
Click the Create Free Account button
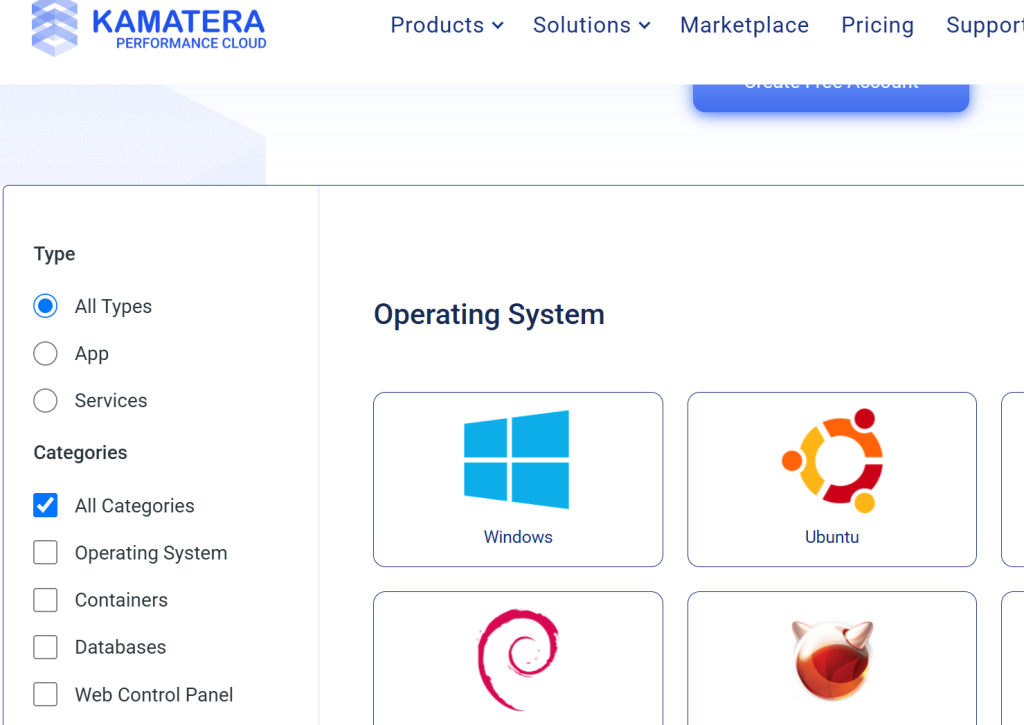click(x=831, y=97)
